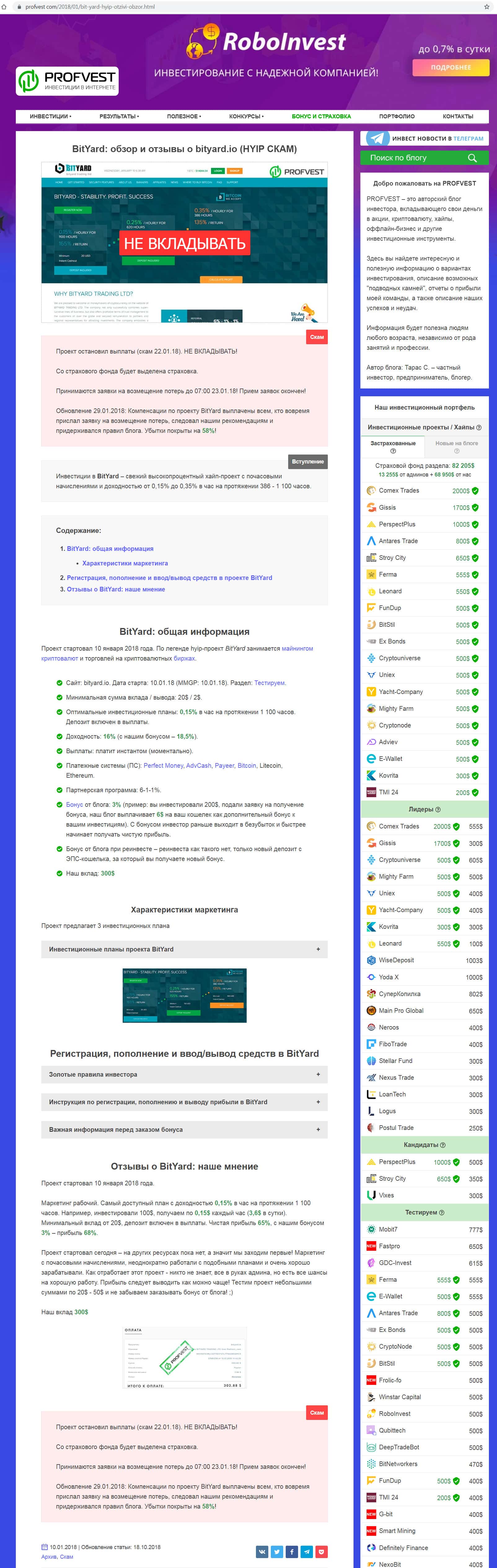
Task: Open the КОНКУРСЫ dropdown menu
Action: [x=246, y=116]
